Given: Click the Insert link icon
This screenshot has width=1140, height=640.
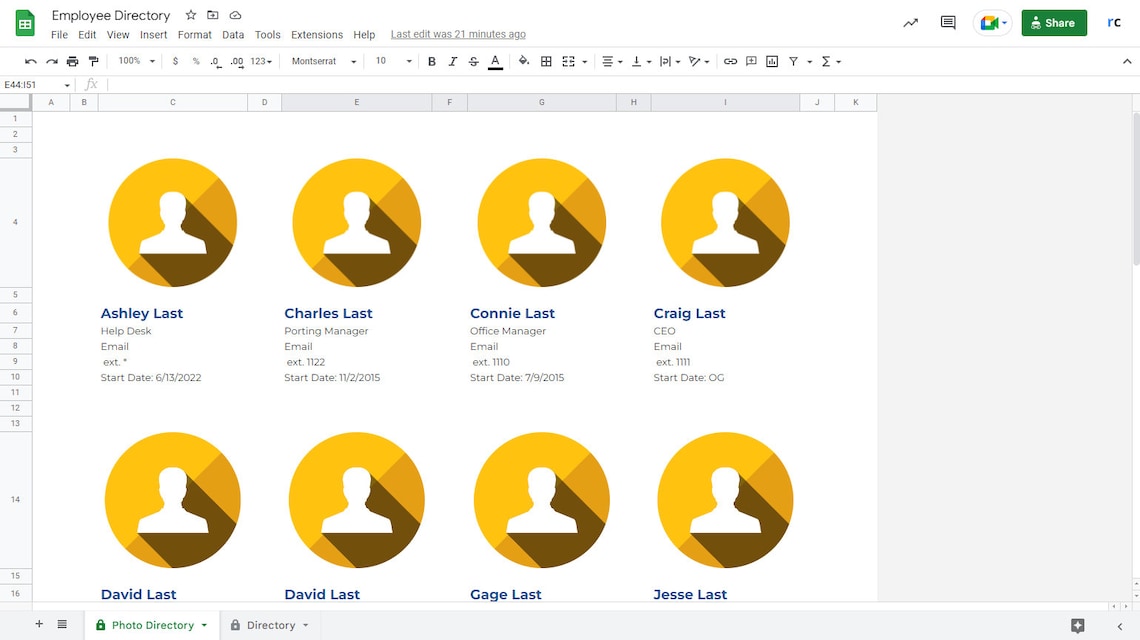Looking at the screenshot, I should [730, 62].
